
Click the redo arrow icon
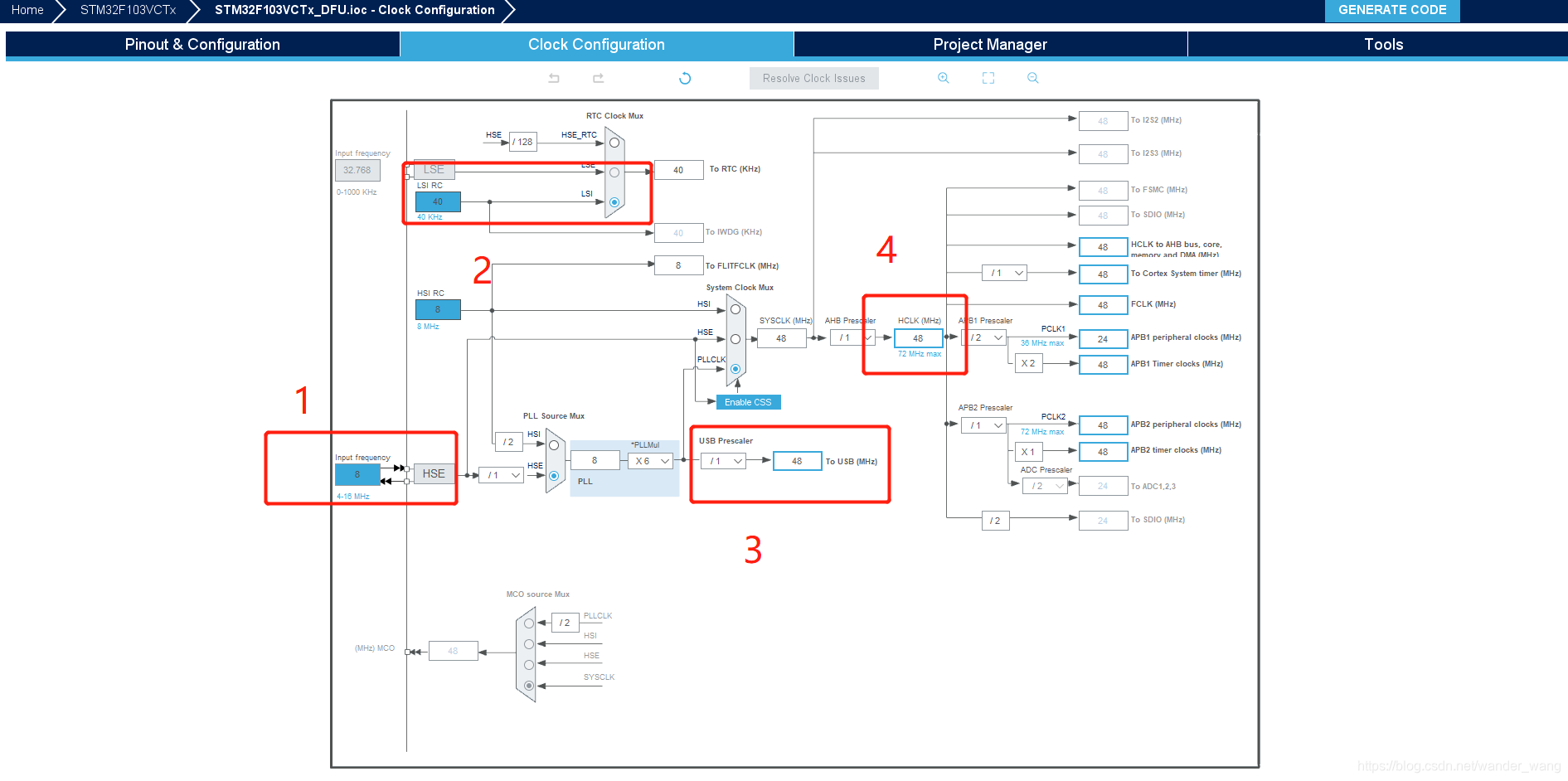(598, 78)
